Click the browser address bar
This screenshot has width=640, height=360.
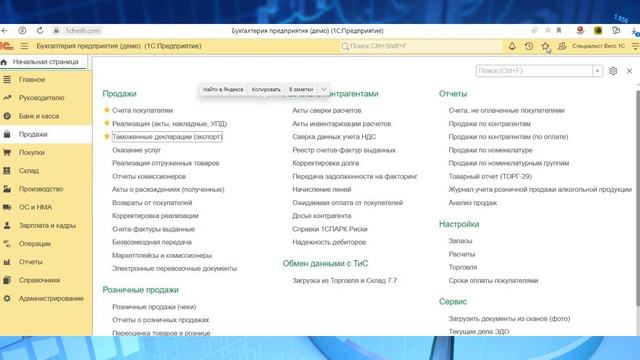tap(83, 31)
